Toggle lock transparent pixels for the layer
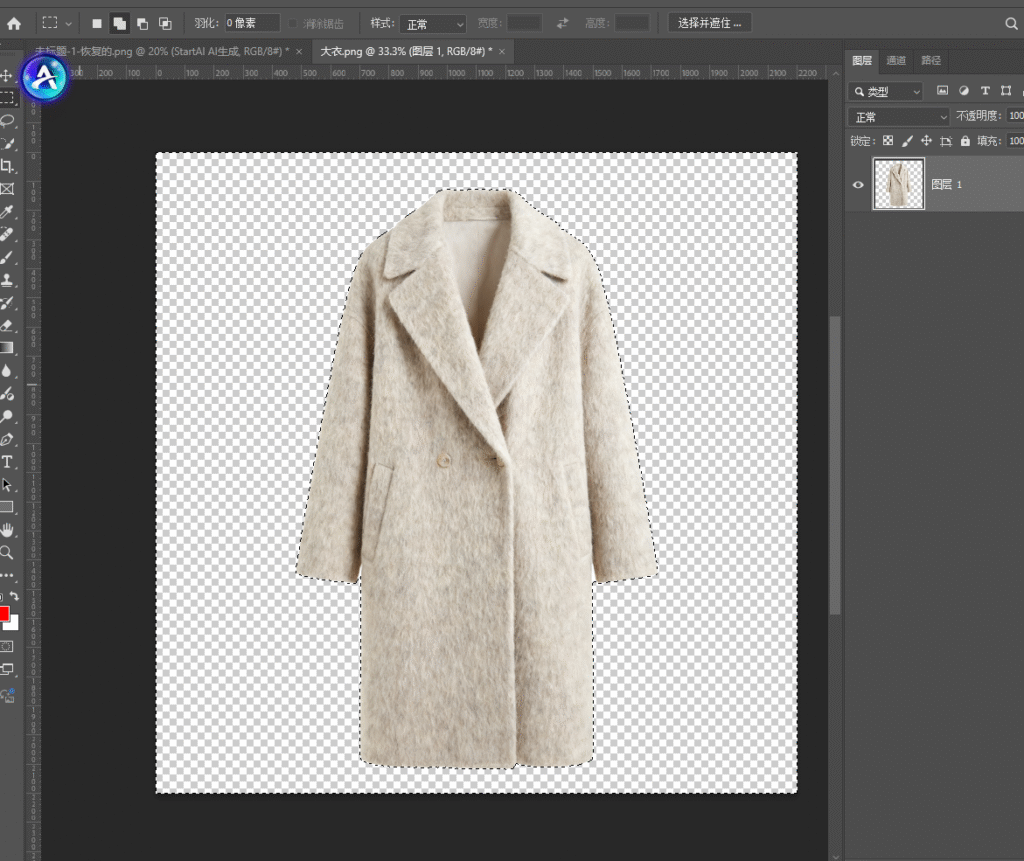This screenshot has width=1024, height=861. click(x=888, y=141)
